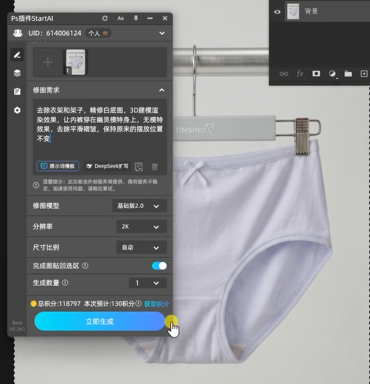Open the layers stack sidebar icon

(x=17, y=73)
